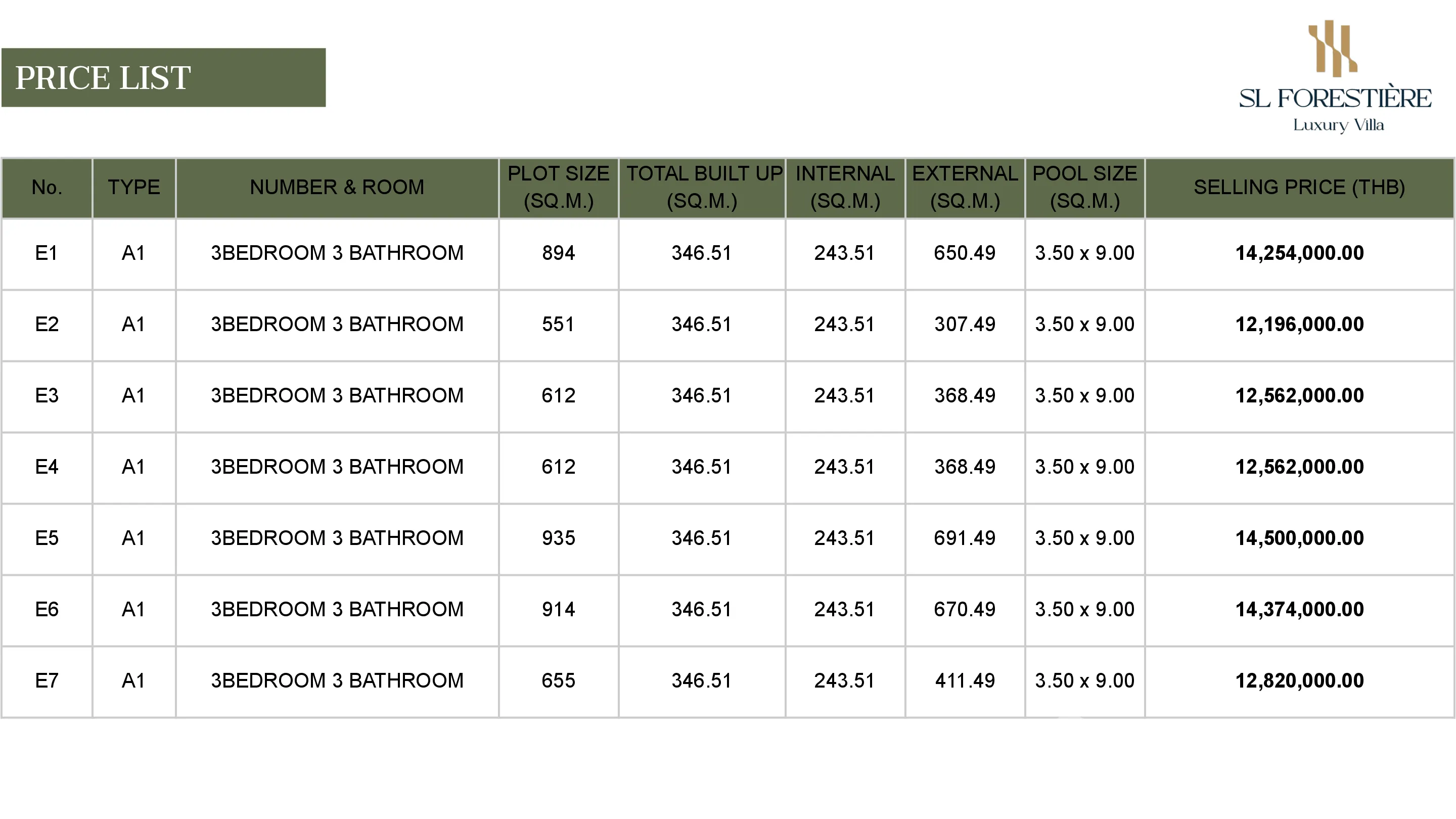The width and height of the screenshot is (1456, 819).
Task: Click E7 selling price 12,820,000.00
Action: coord(1299,680)
